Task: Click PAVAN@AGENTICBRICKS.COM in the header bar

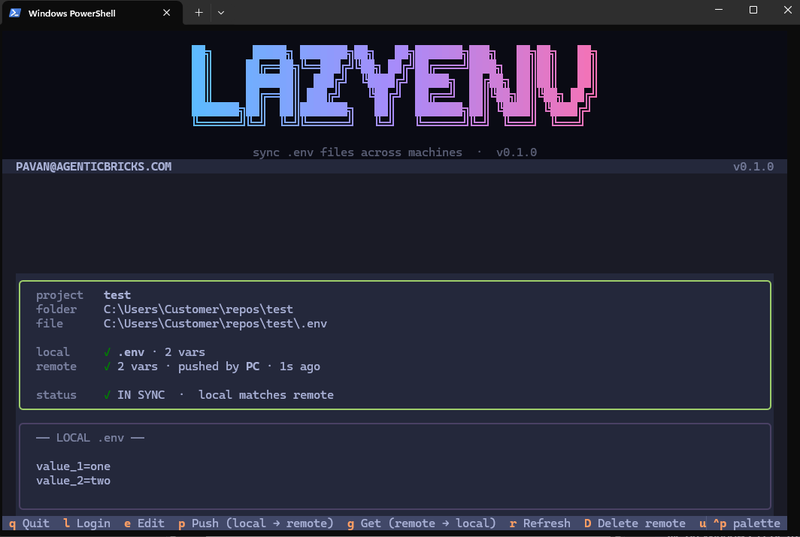Action: point(93,167)
